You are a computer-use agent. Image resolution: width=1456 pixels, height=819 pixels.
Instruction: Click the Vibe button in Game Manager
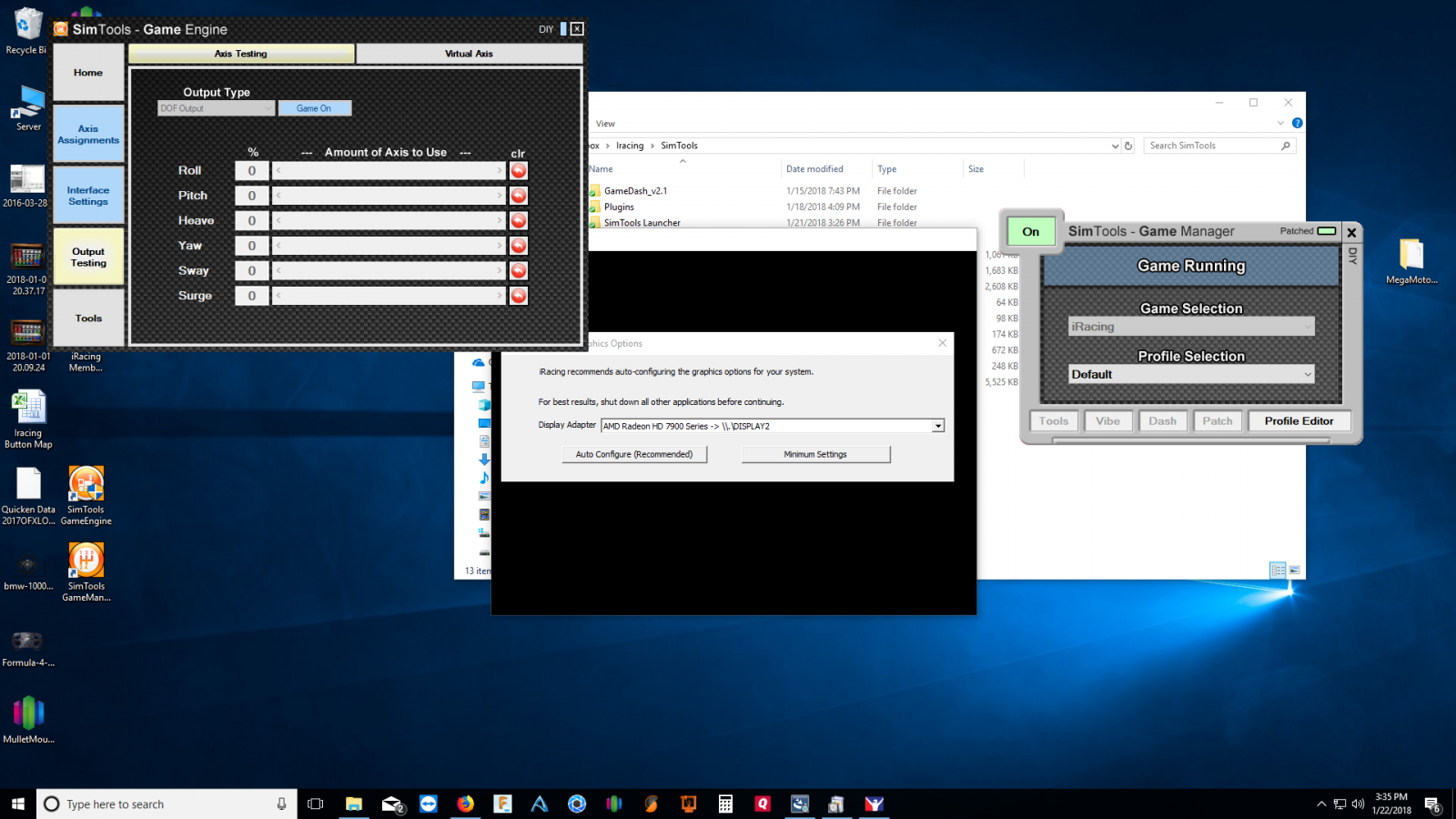click(x=1108, y=421)
